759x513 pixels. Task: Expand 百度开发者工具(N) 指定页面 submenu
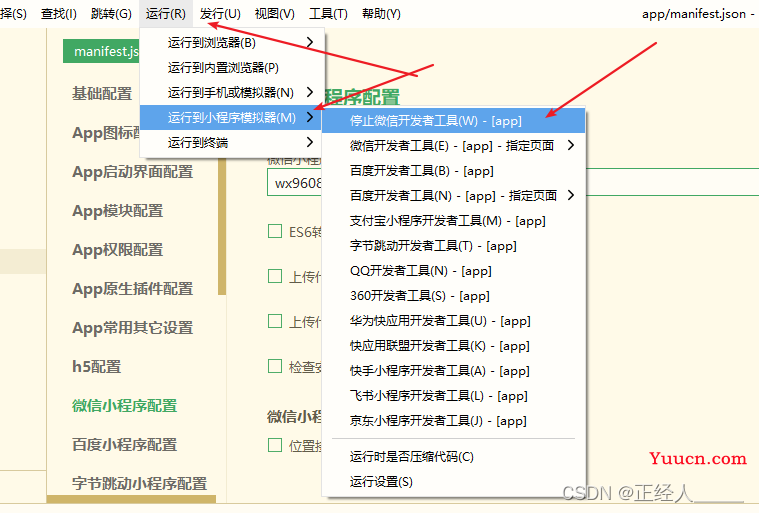tap(453, 196)
